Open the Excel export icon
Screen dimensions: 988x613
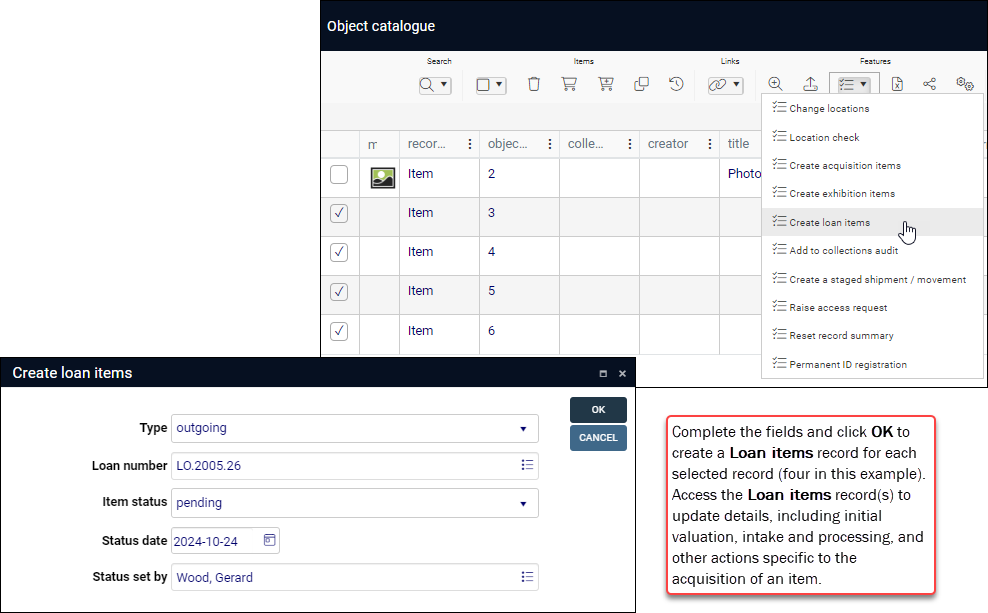coord(897,84)
